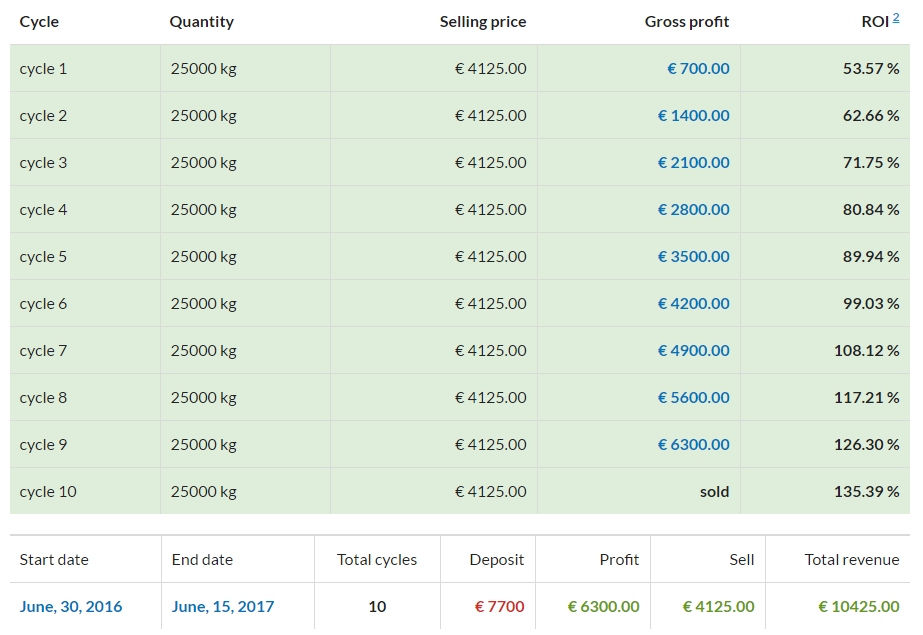
Task: Click cycle 4 gross profit € 2800.00
Action: point(693,210)
